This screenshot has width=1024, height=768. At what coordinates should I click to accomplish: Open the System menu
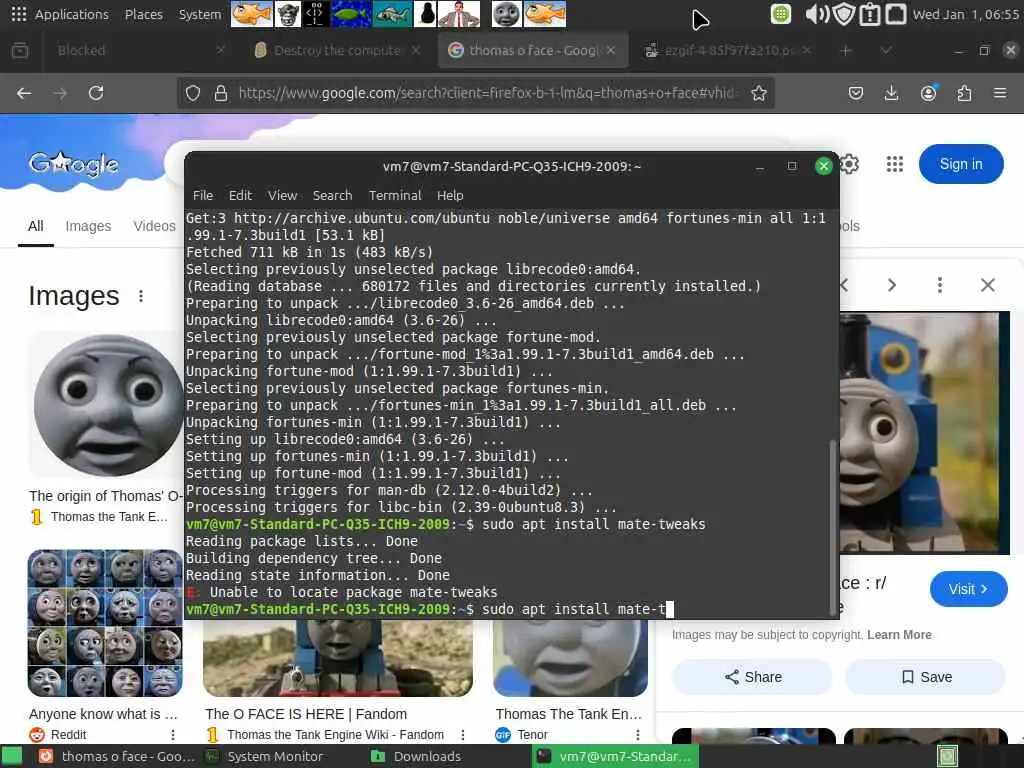tap(200, 14)
